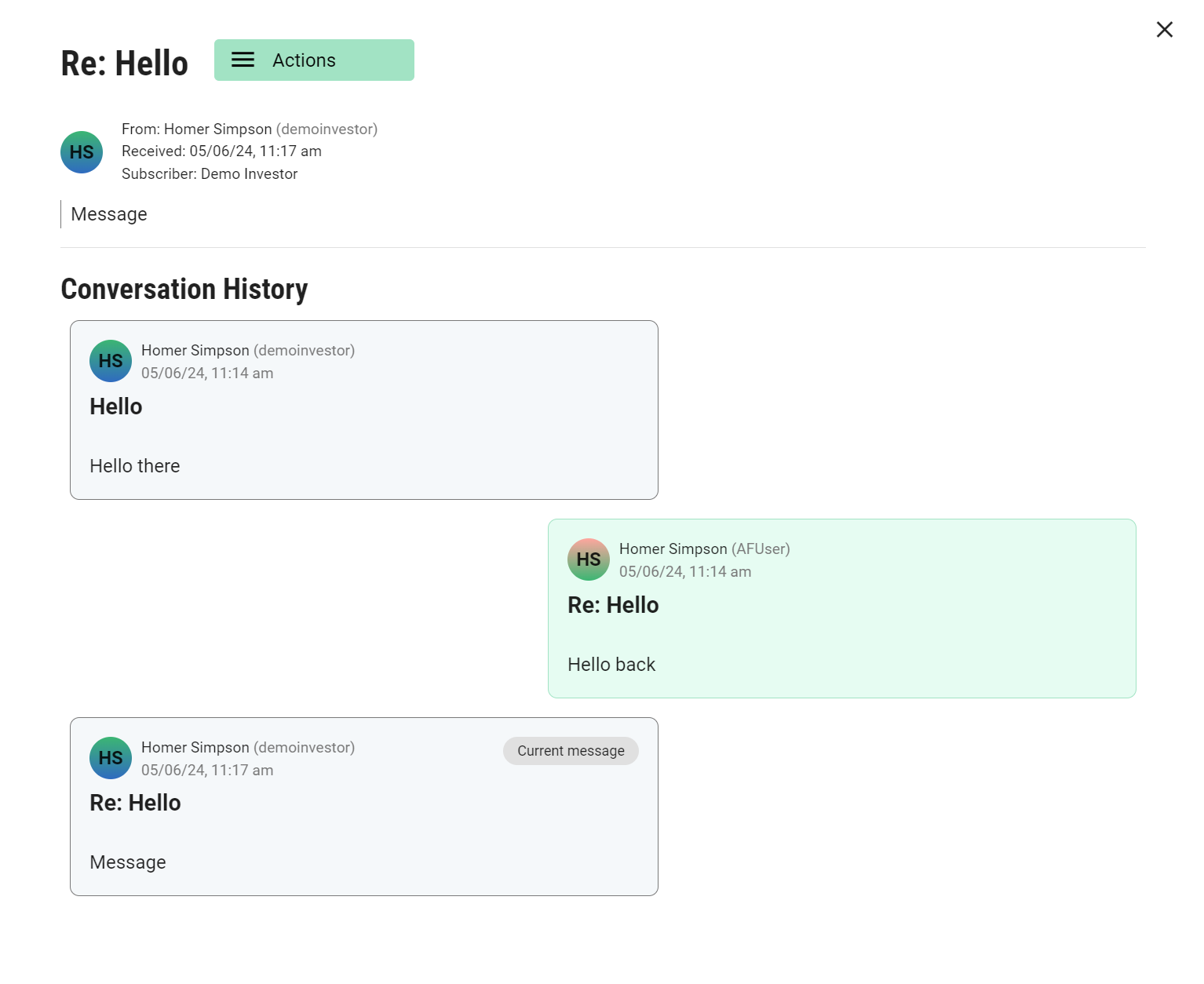Viewport: 1204px width, 984px height.
Task: Click the avatar in the 'Hello there' card
Action: click(111, 361)
